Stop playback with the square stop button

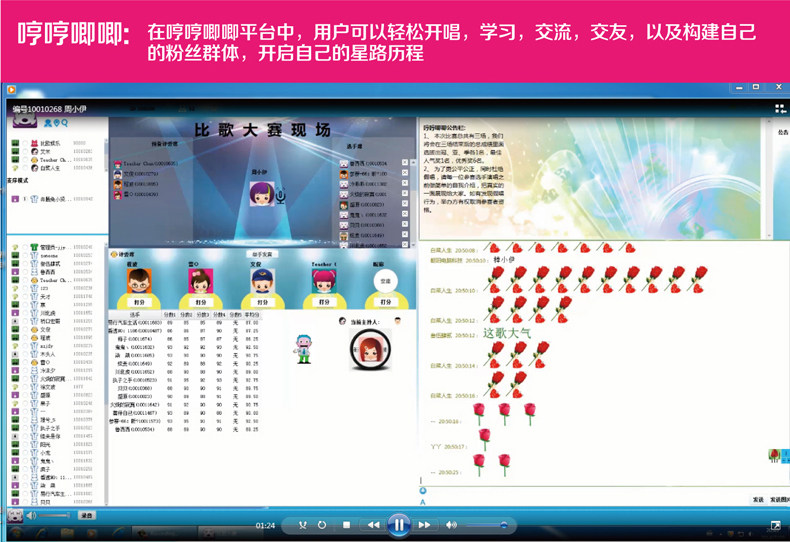(346, 525)
